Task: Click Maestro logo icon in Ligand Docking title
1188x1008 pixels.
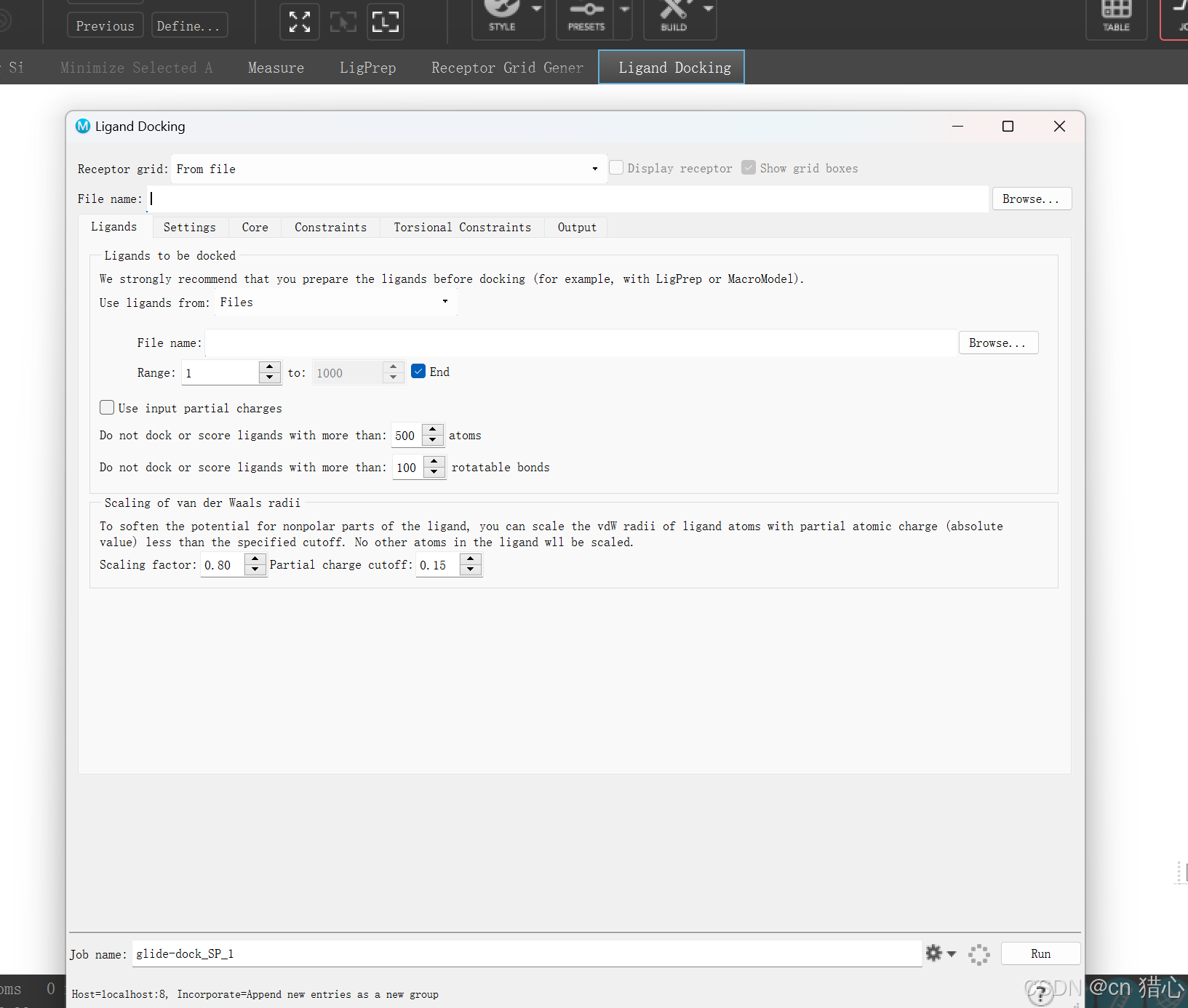Action: pyautogui.click(x=83, y=126)
